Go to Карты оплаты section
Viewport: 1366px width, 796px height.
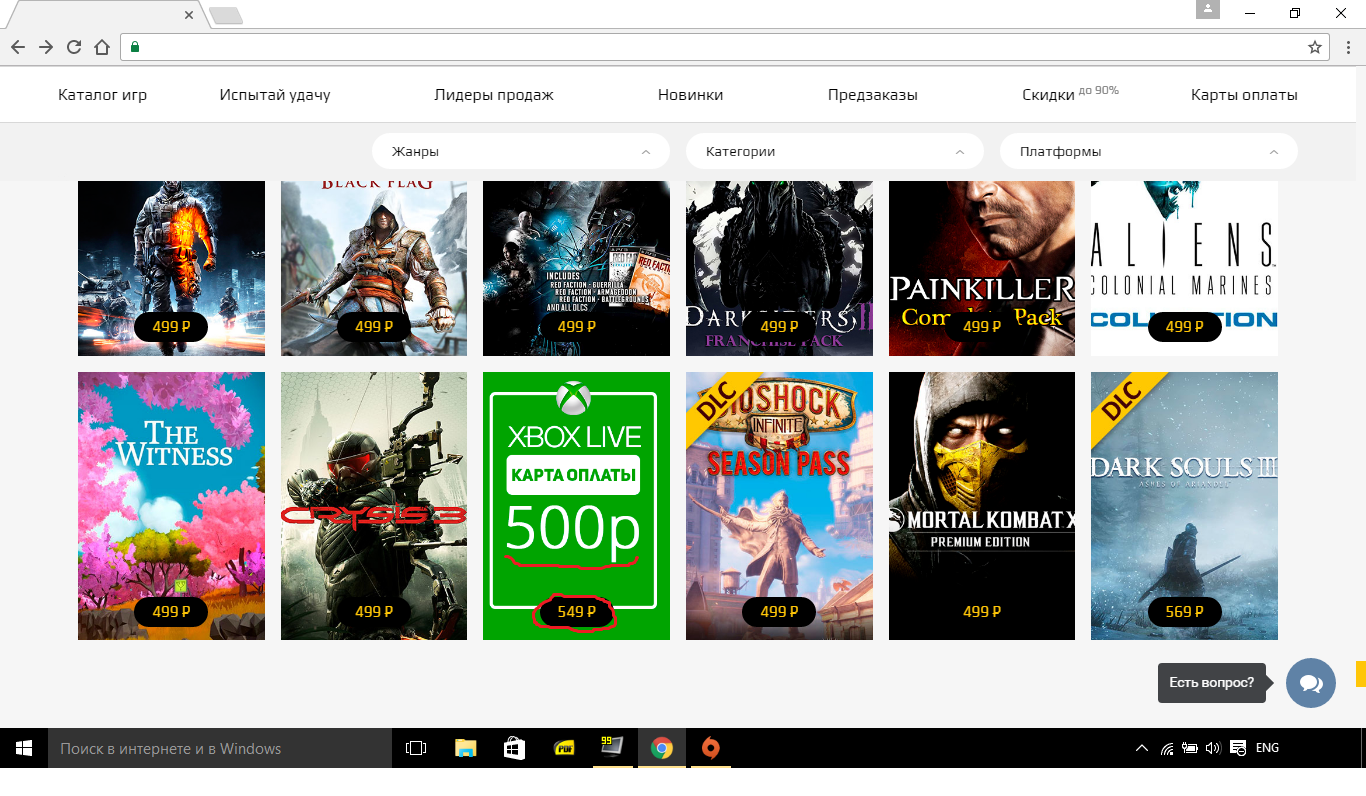pos(1244,95)
